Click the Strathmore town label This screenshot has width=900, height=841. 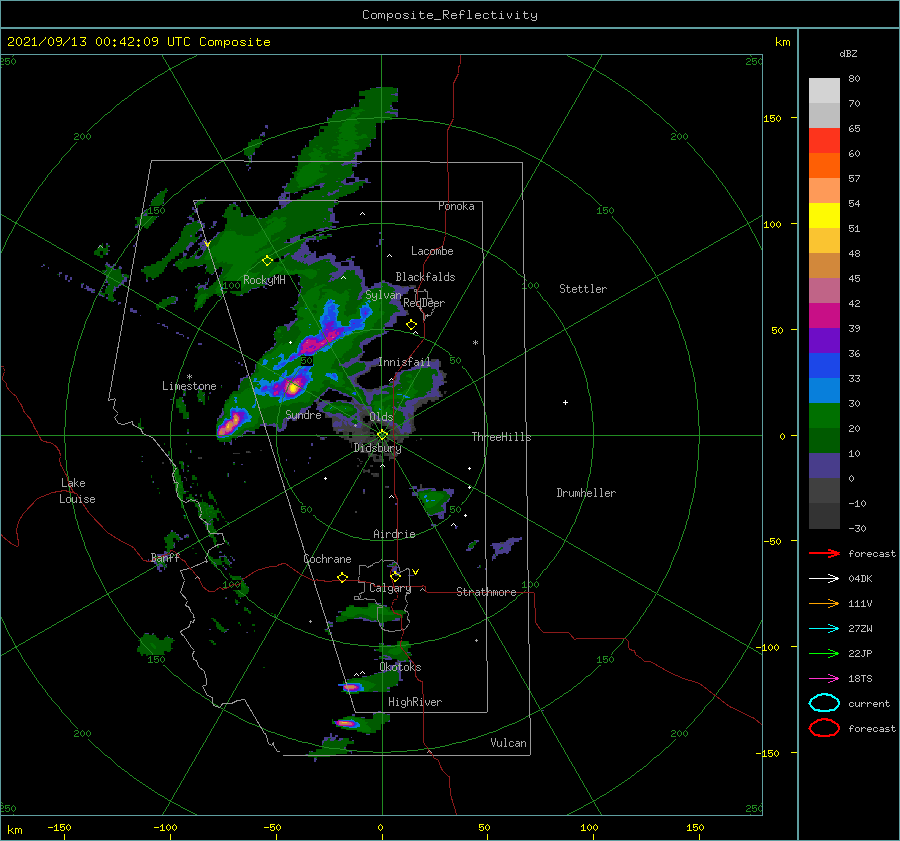(486, 592)
